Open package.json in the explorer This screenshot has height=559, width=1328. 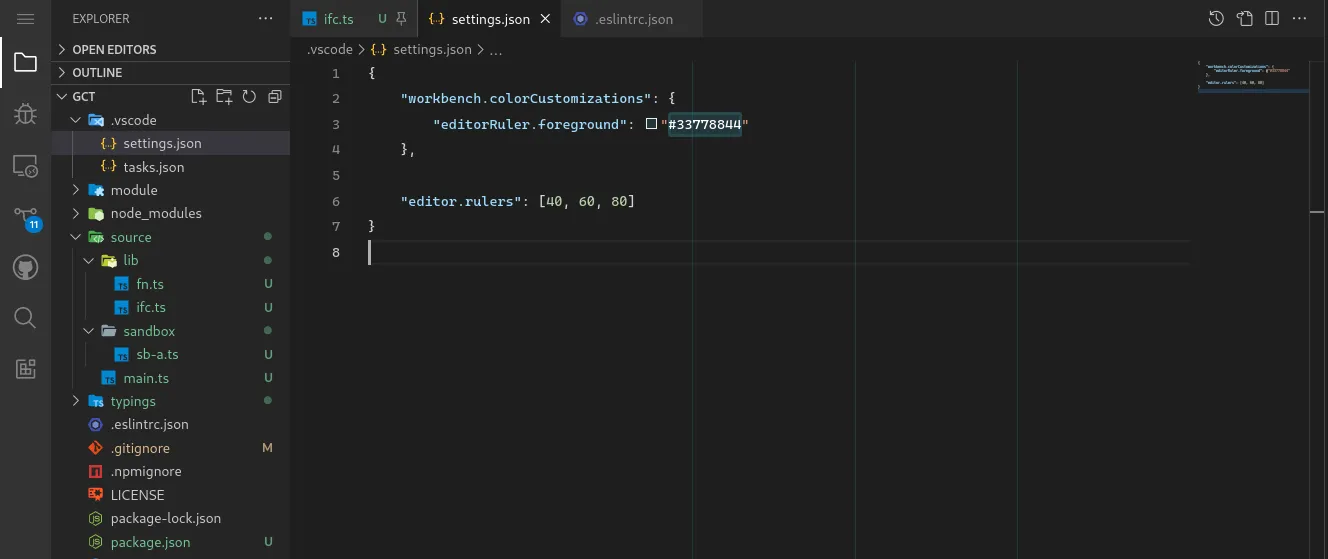171,542
